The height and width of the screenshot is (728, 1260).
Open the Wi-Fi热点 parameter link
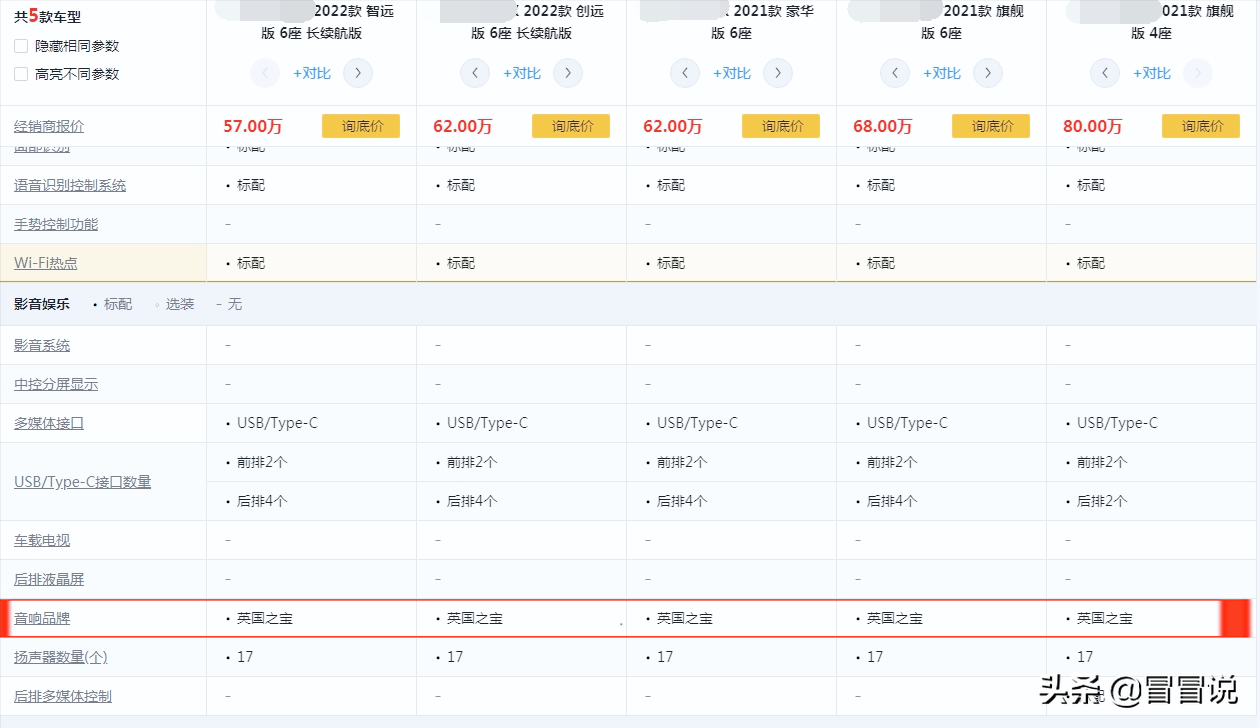click(x=46, y=262)
